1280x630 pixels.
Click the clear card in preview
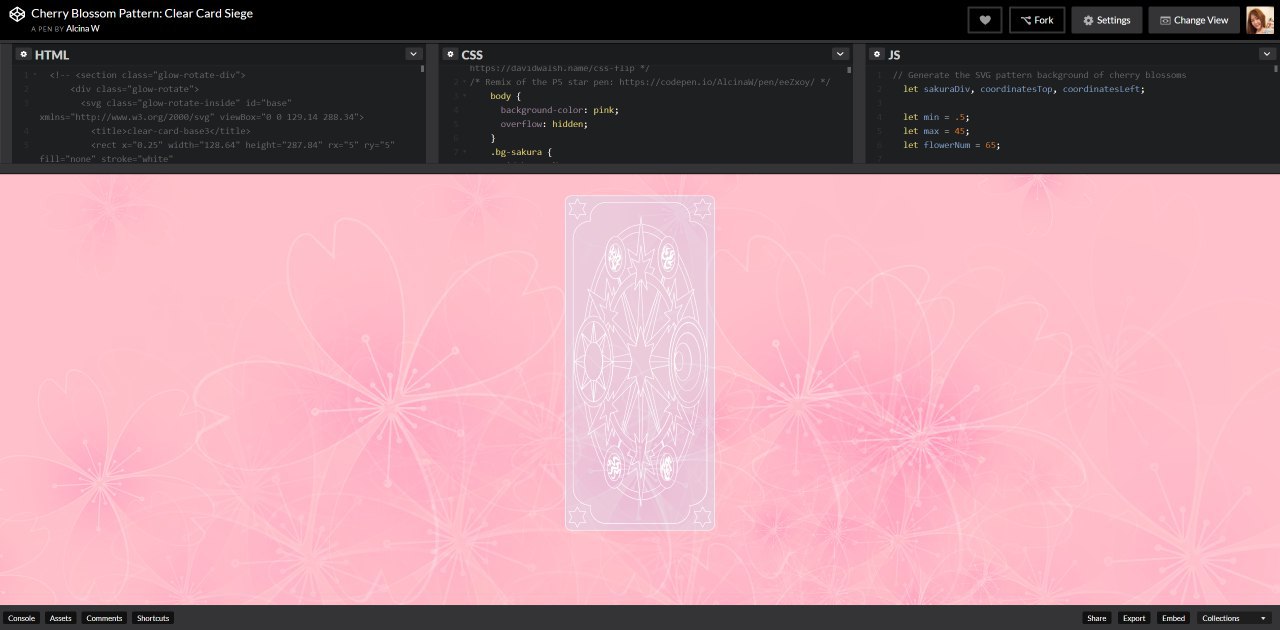[x=639, y=362]
